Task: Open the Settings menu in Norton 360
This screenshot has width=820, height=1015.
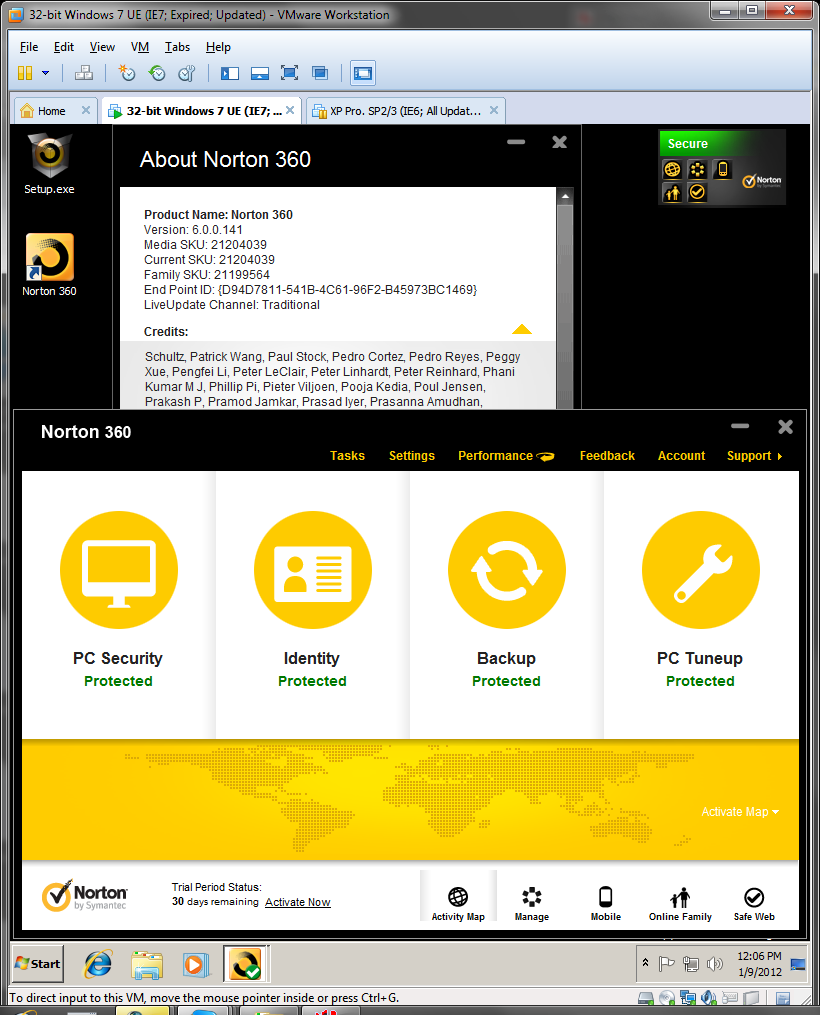Action: click(411, 456)
